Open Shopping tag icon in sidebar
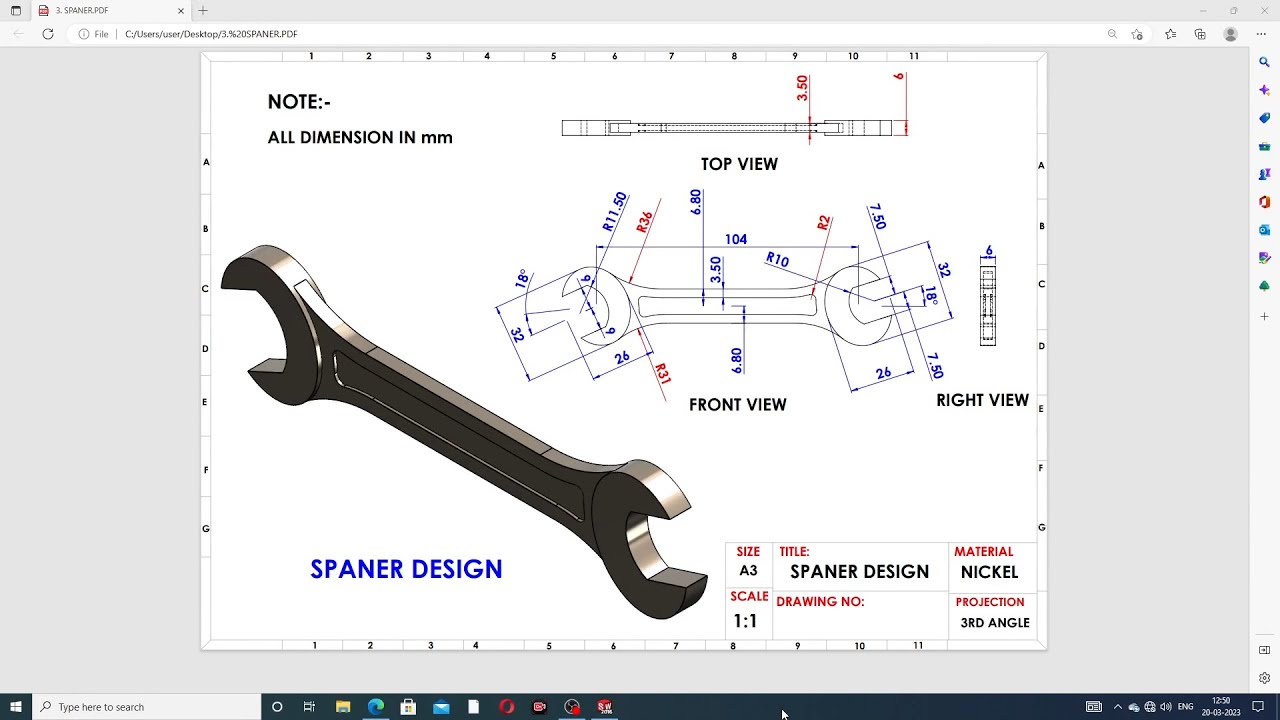Screen dimensions: 1280x720 1264,118
